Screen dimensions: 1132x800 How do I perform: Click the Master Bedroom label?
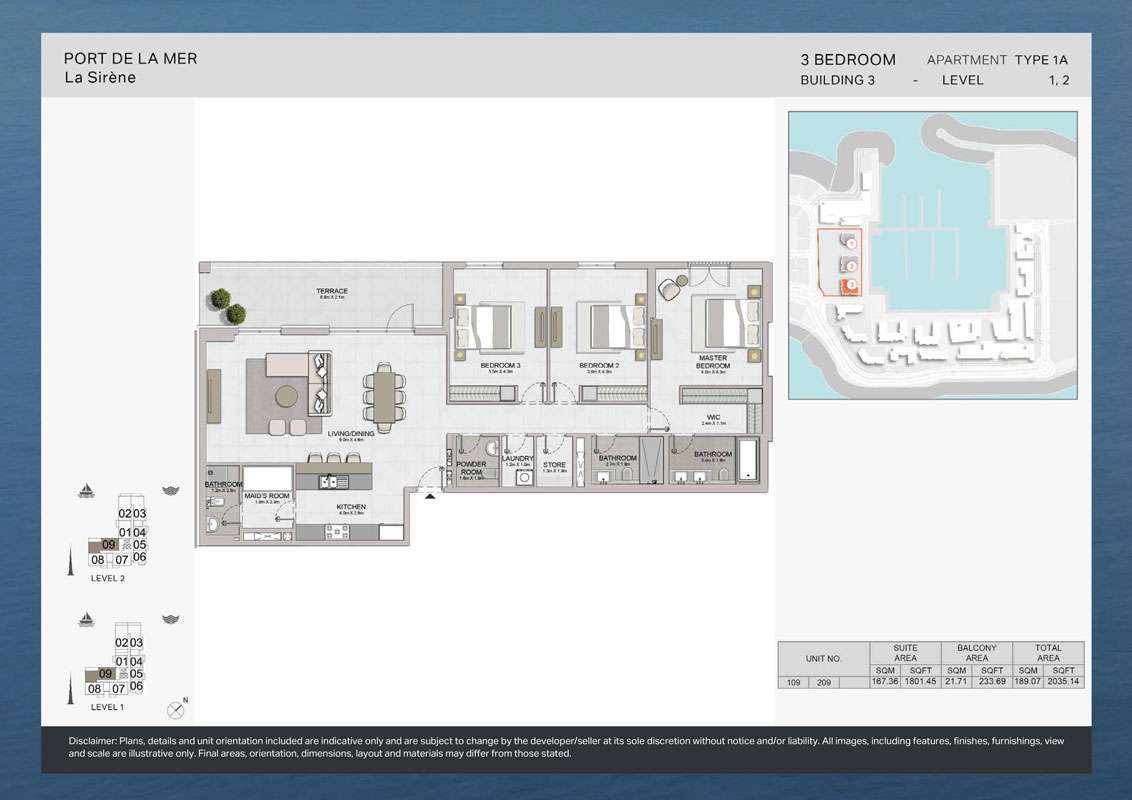[713, 362]
